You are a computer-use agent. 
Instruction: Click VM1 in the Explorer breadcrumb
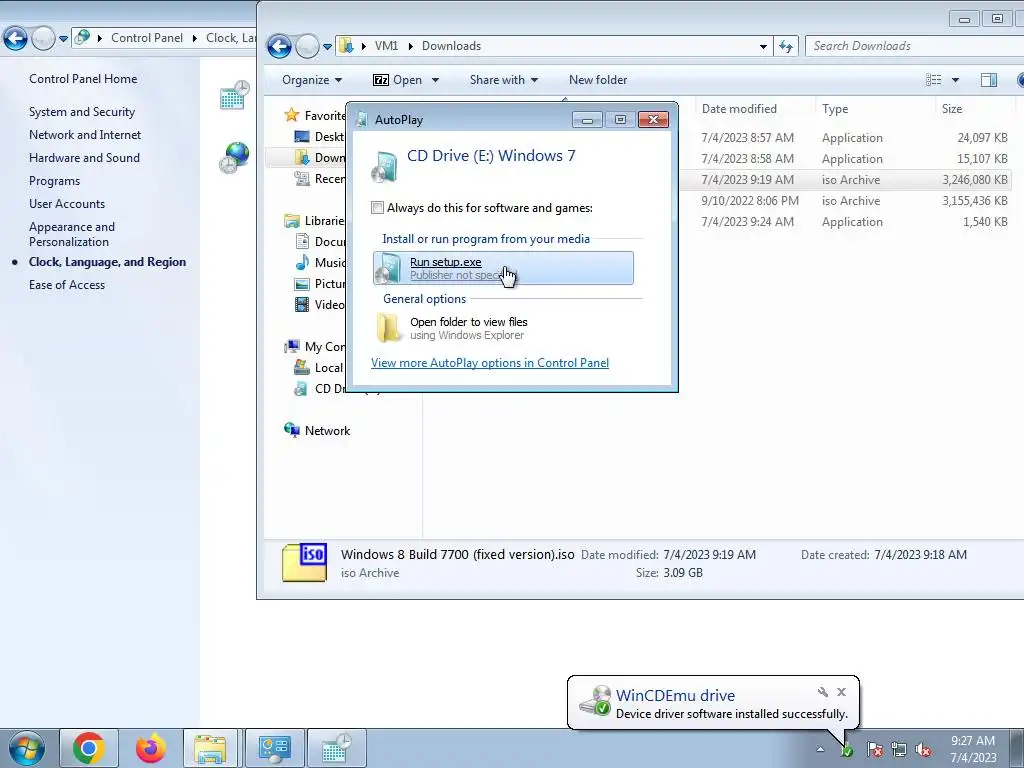[x=386, y=46]
